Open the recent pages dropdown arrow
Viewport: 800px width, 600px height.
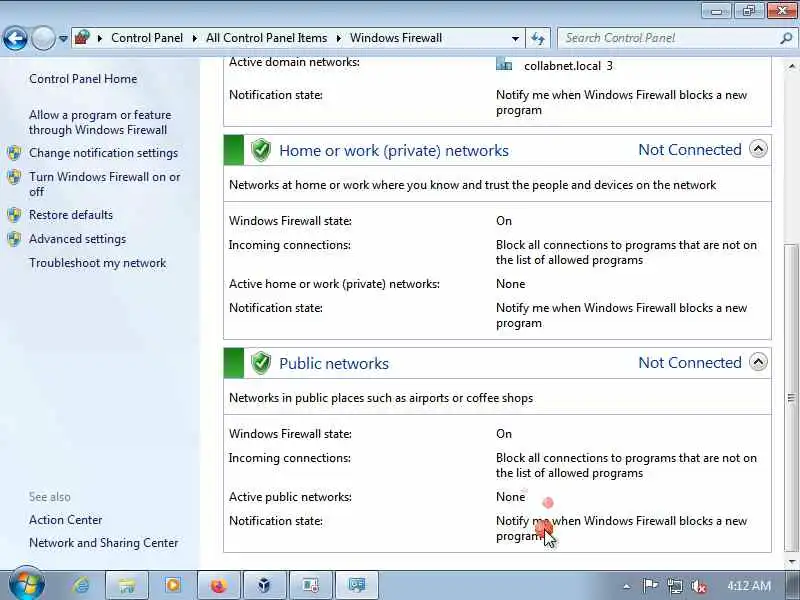pyautogui.click(x=63, y=38)
